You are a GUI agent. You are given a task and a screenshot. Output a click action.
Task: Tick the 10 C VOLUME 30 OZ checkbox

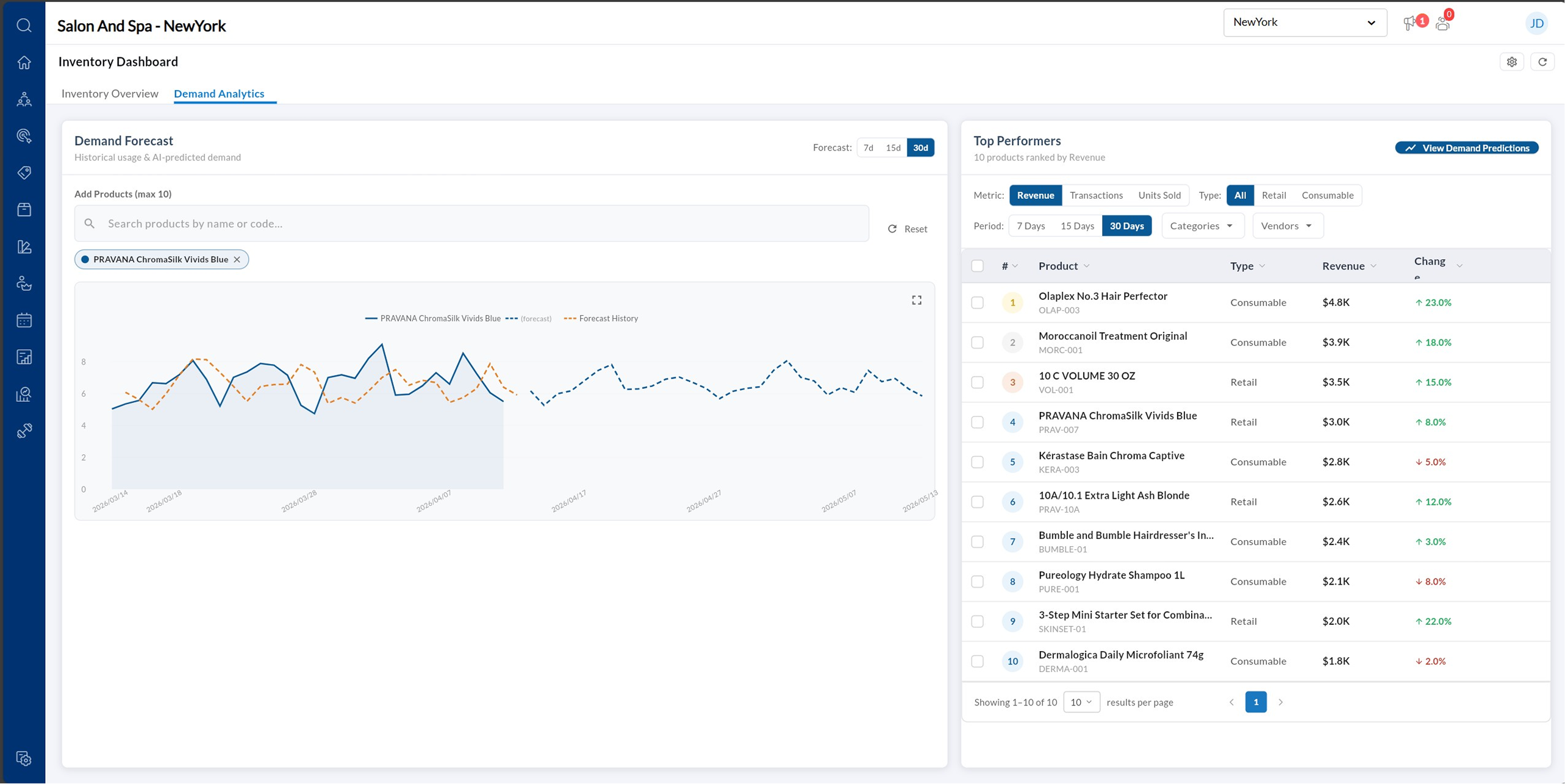pos(977,382)
